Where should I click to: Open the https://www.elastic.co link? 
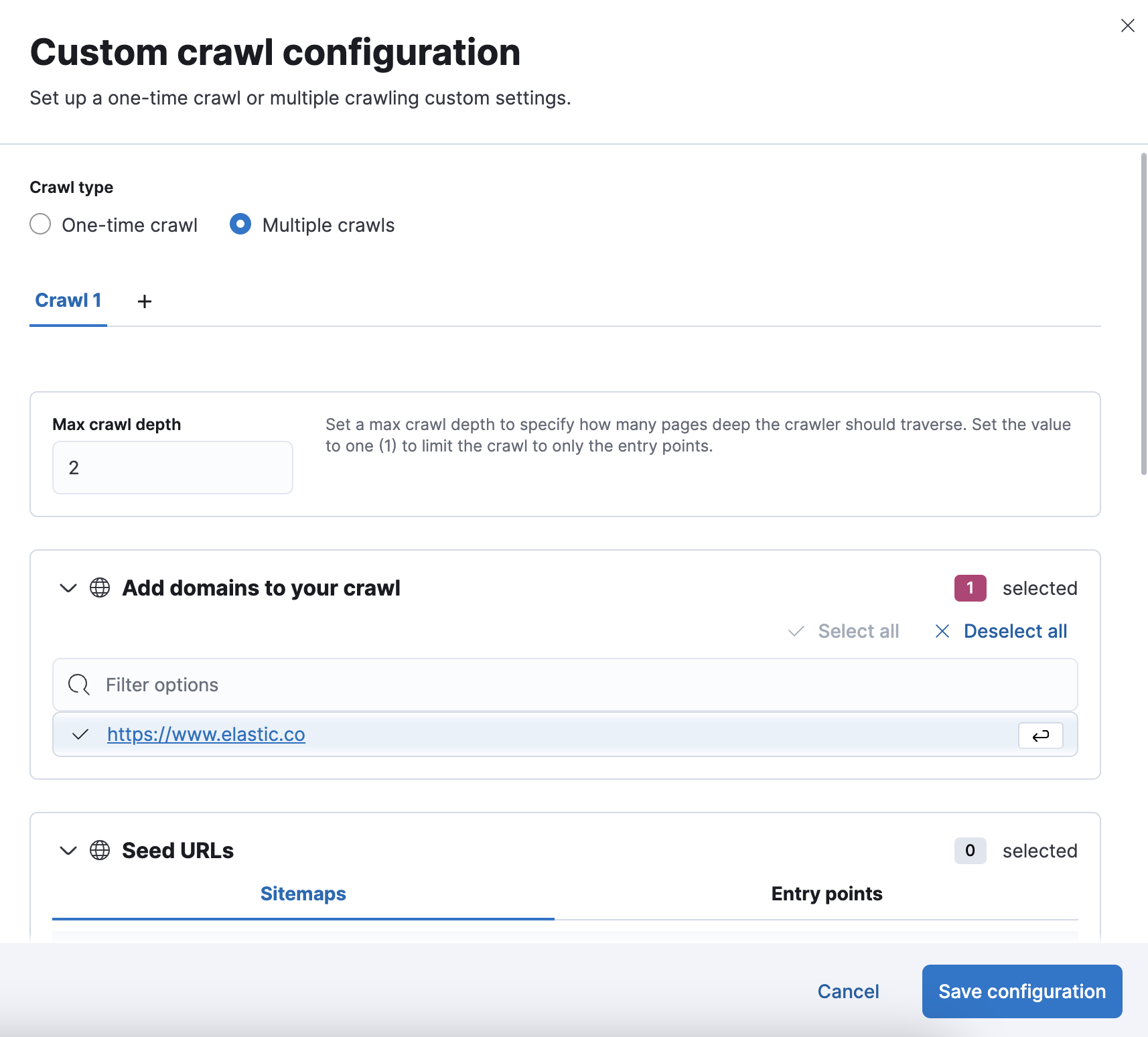tap(206, 734)
